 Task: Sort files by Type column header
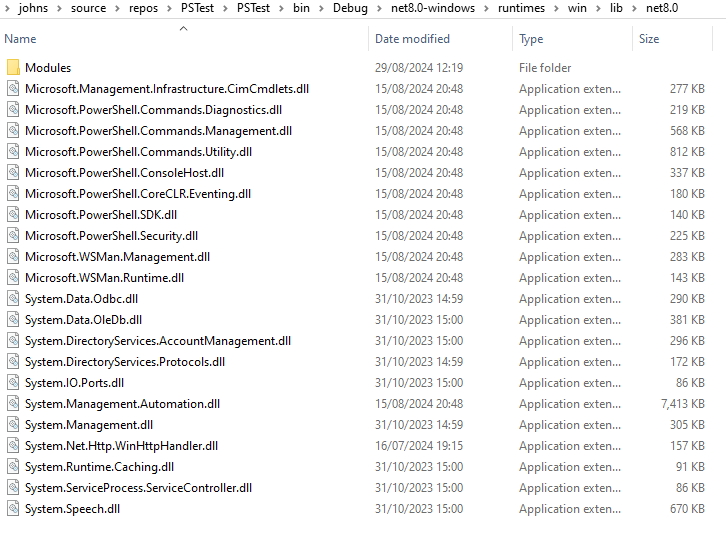click(573, 38)
